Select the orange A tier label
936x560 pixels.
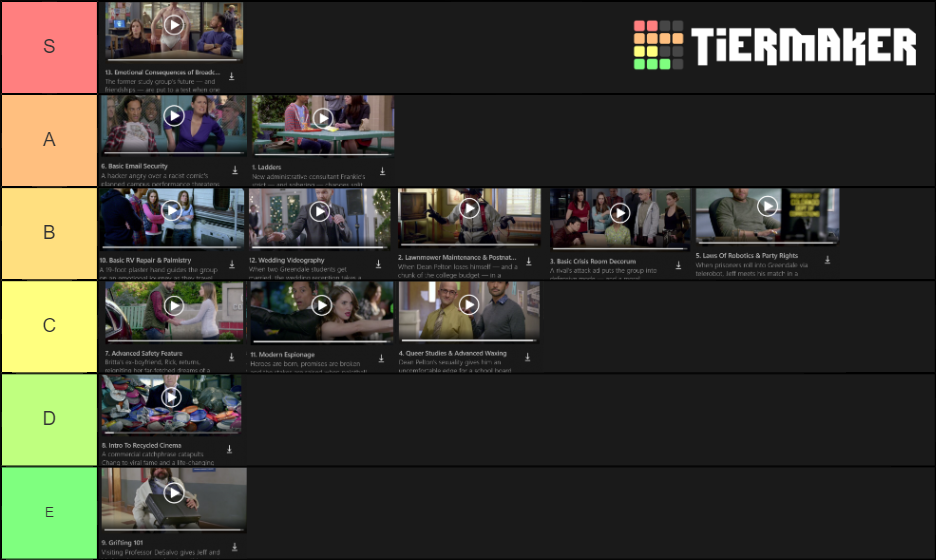[50, 140]
